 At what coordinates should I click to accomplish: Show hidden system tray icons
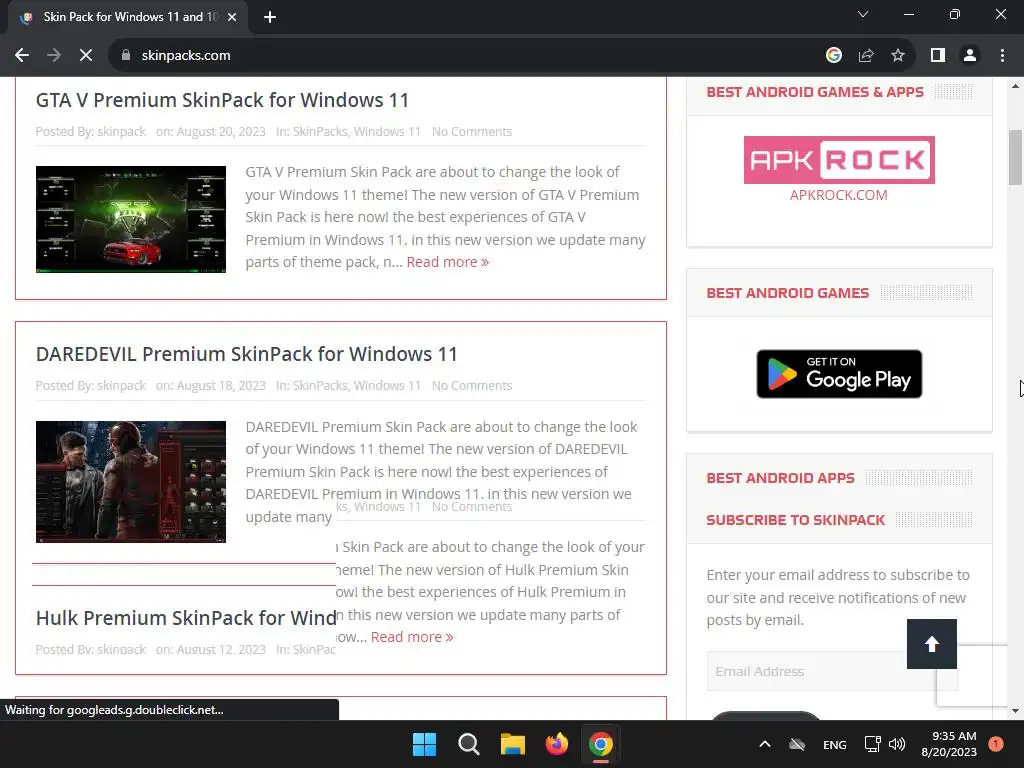(765, 744)
